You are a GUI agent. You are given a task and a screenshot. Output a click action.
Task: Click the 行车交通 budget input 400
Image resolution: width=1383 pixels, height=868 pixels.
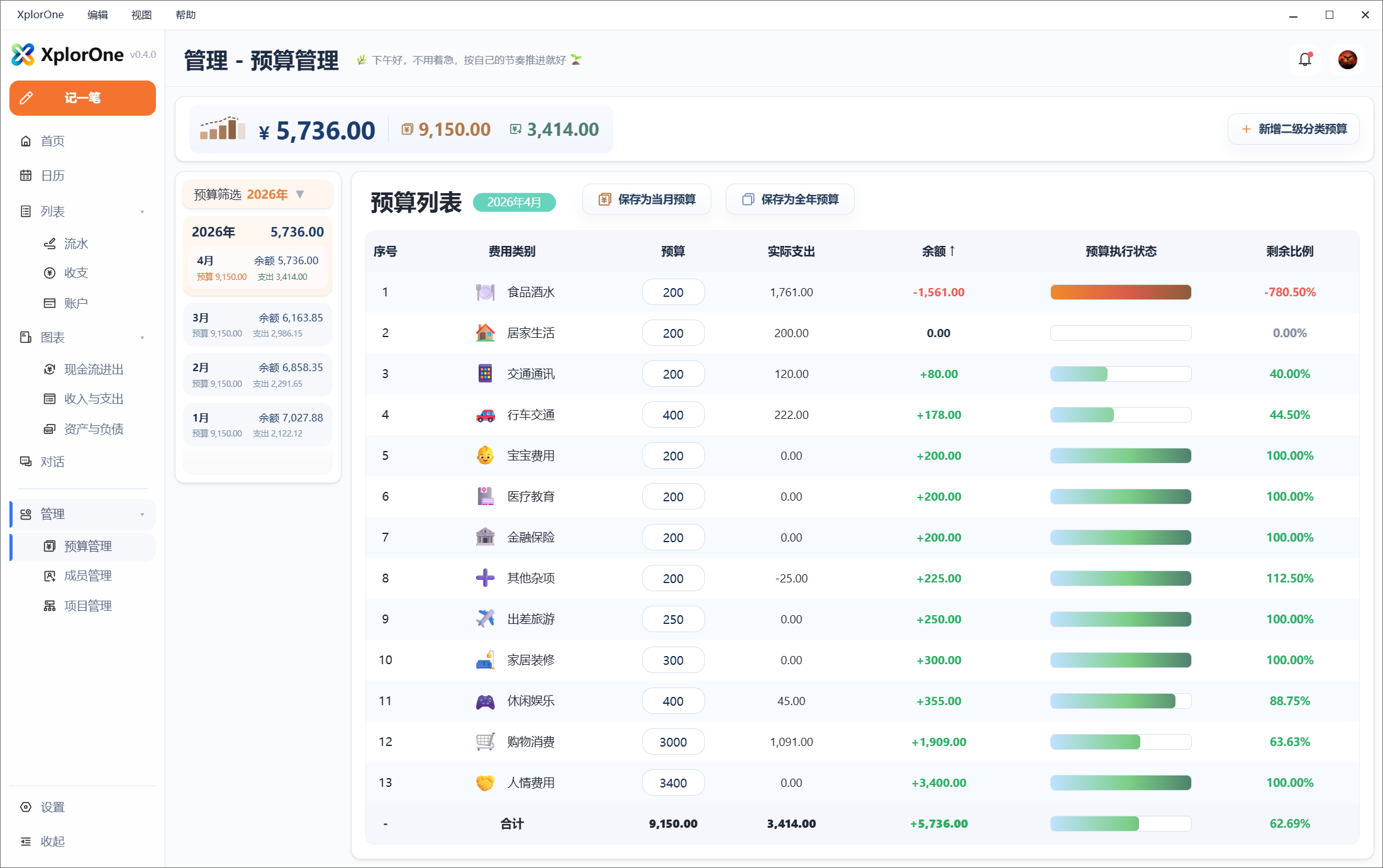coord(673,415)
